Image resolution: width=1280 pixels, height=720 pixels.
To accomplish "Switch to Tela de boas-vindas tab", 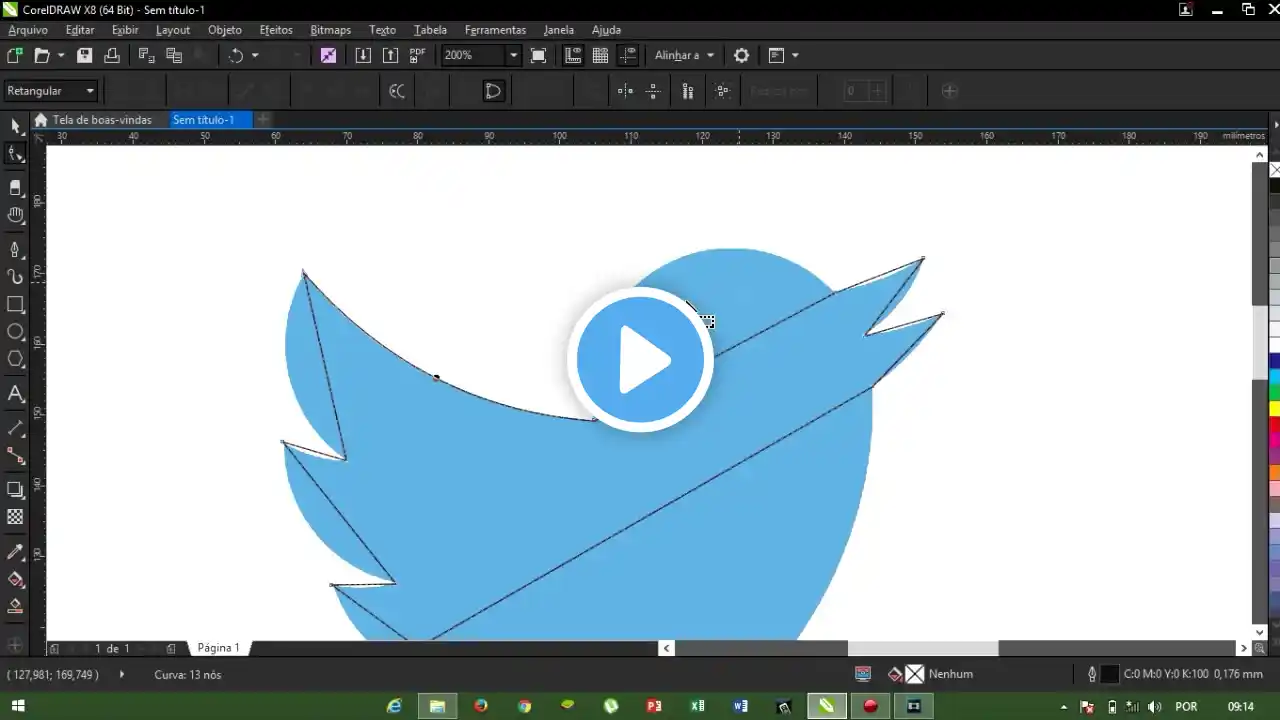I will 101,120.
